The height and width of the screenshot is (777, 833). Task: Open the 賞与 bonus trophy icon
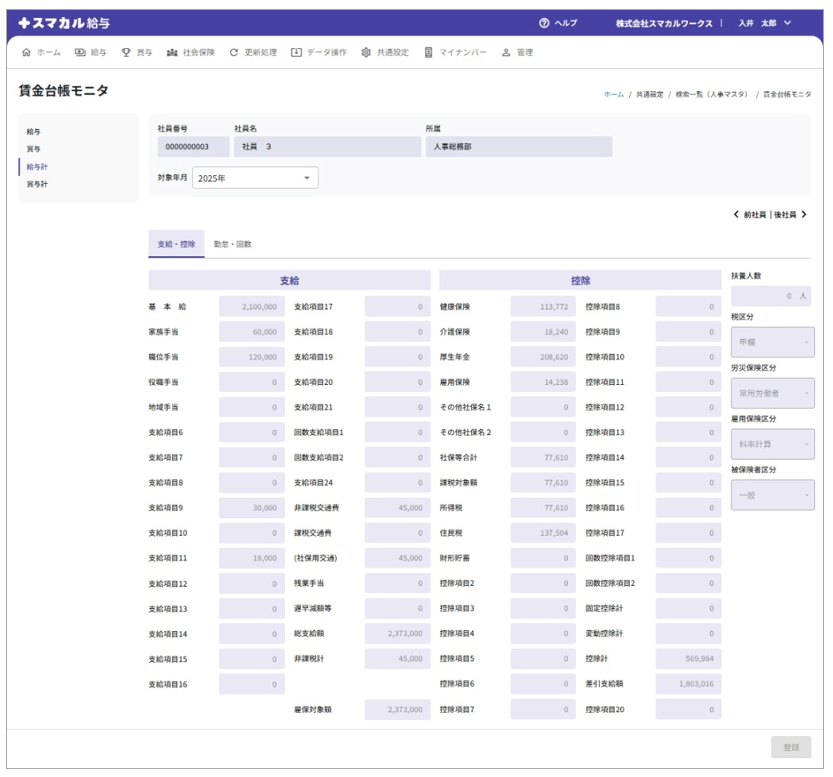pos(126,52)
